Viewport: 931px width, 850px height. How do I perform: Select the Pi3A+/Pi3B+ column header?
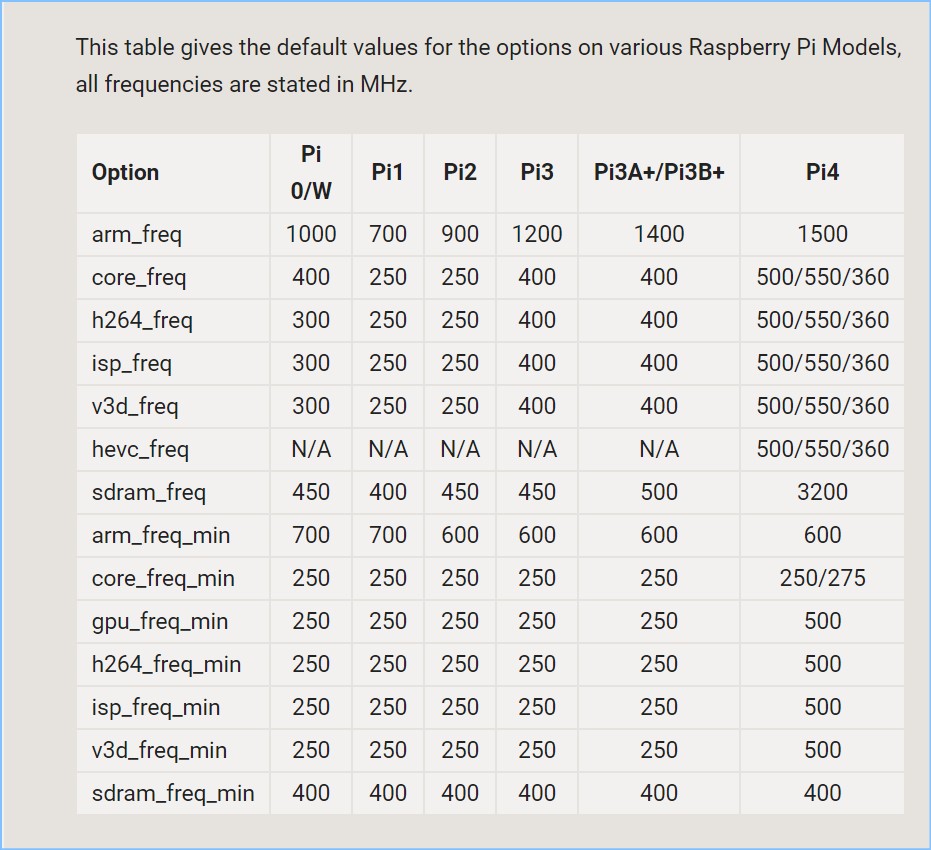pos(659,172)
